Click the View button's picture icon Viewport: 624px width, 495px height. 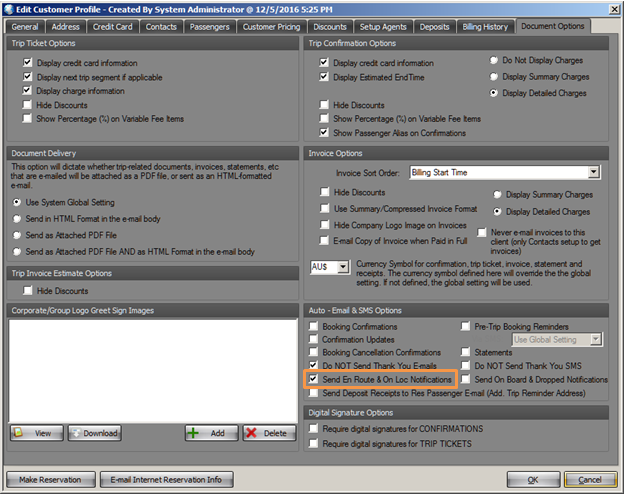coord(18,433)
